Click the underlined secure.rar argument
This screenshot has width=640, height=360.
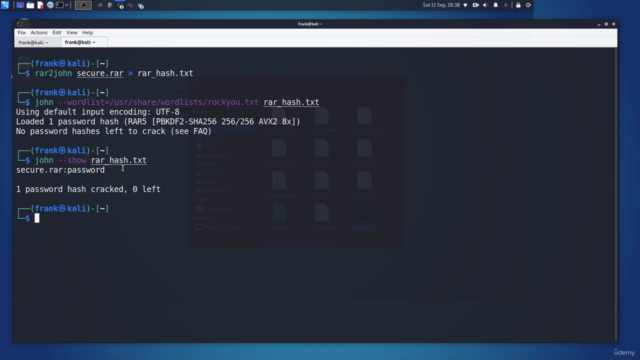pyautogui.click(x=100, y=73)
